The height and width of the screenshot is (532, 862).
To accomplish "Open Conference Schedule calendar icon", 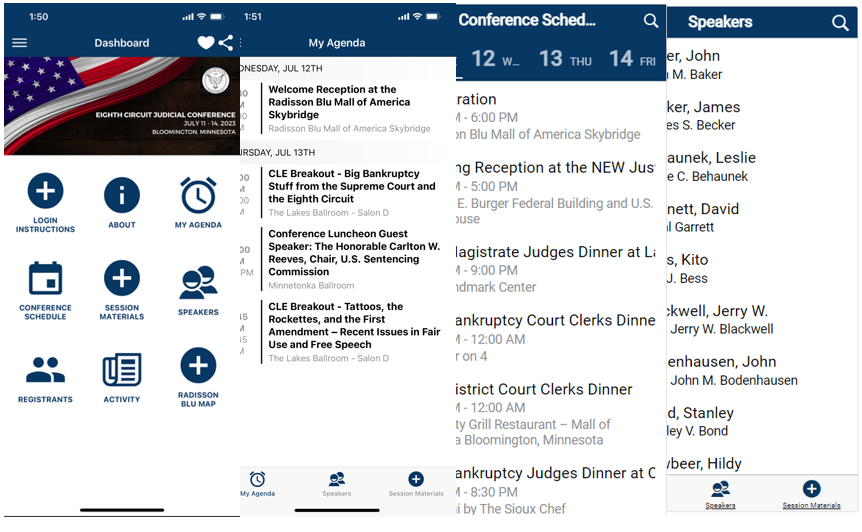I will coord(45,291).
